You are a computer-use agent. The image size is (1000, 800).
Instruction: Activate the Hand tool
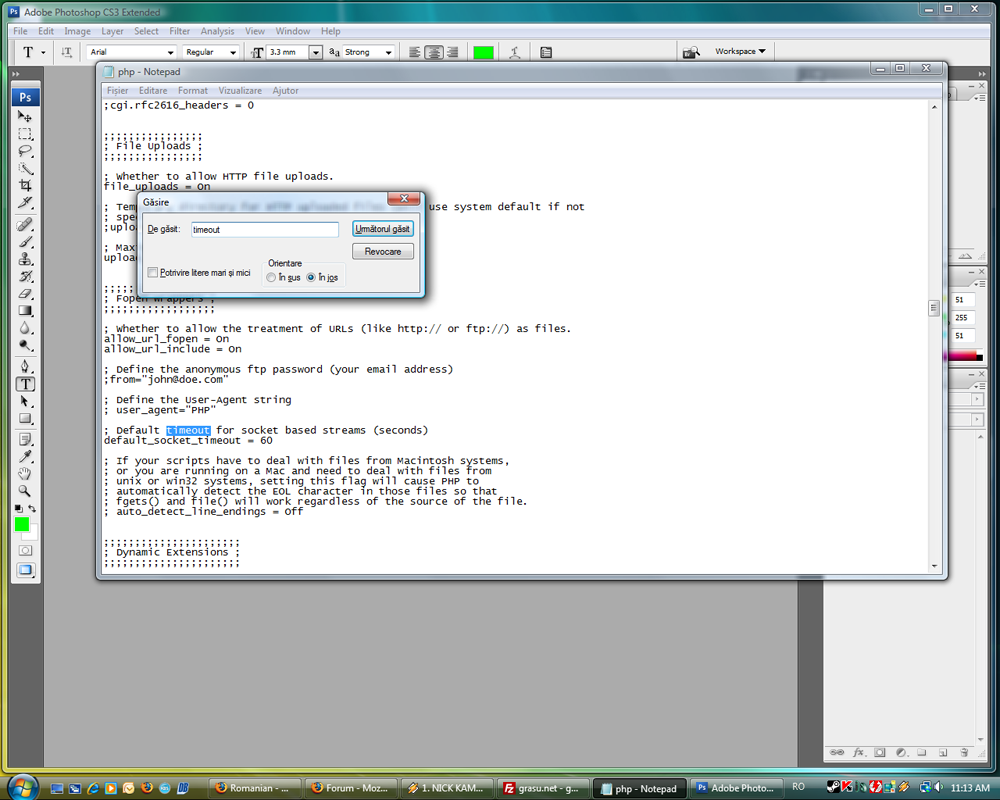(x=25, y=473)
